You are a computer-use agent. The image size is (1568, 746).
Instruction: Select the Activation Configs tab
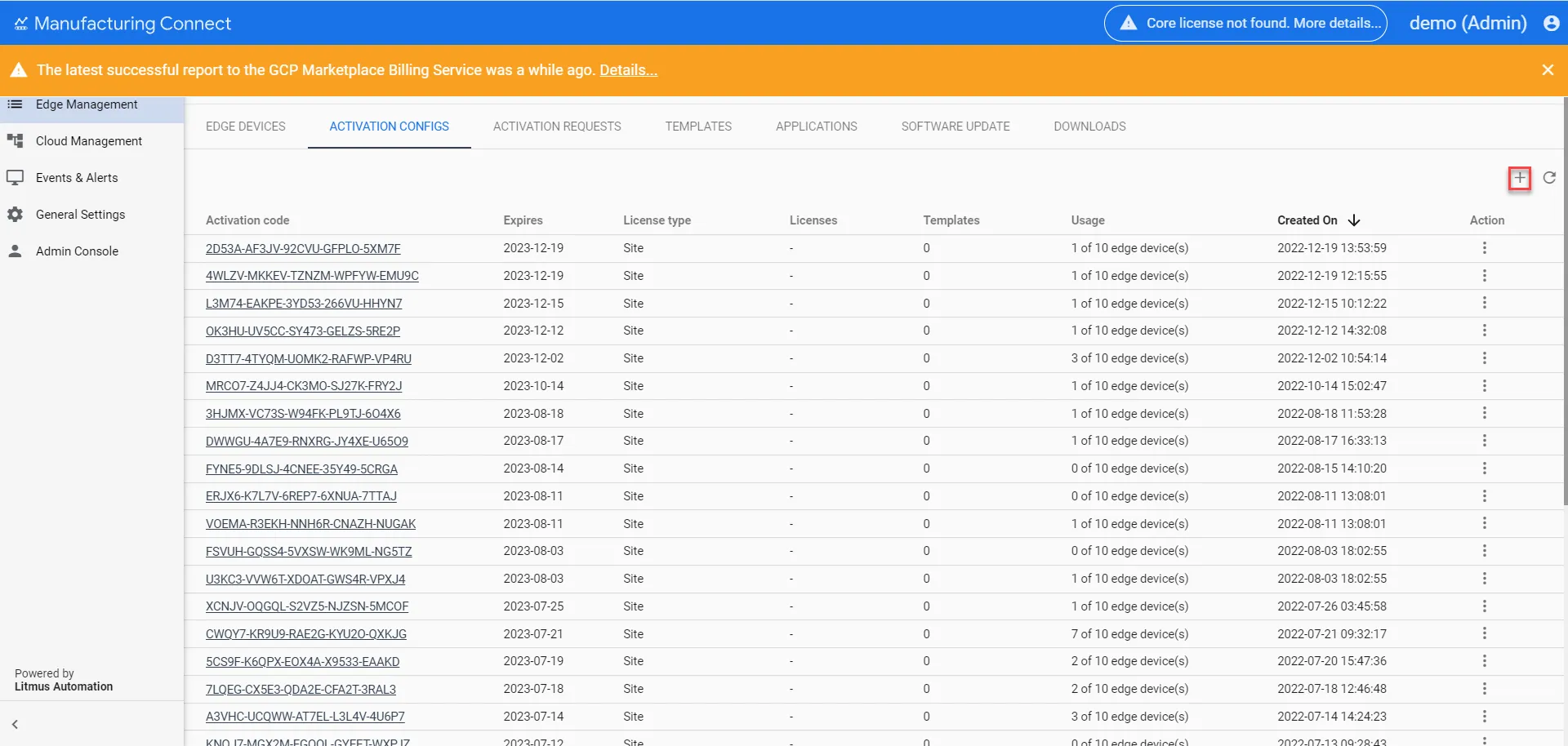tap(390, 127)
